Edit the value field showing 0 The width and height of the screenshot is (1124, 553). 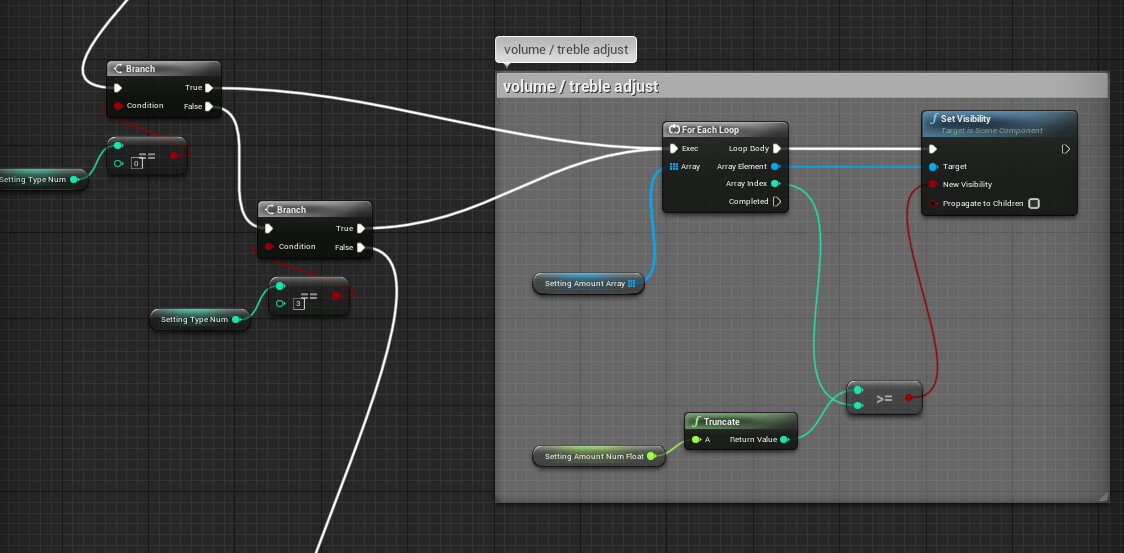(137, 164)
